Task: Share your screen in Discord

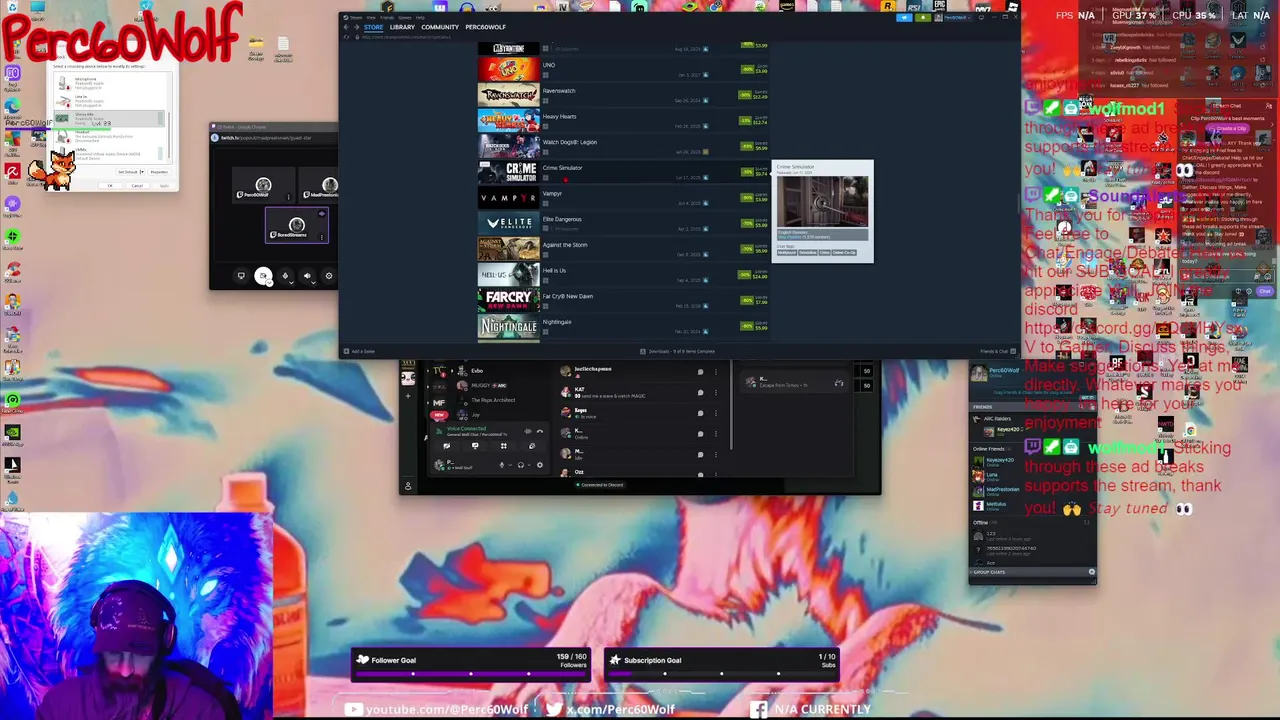Action: (475, 446)
